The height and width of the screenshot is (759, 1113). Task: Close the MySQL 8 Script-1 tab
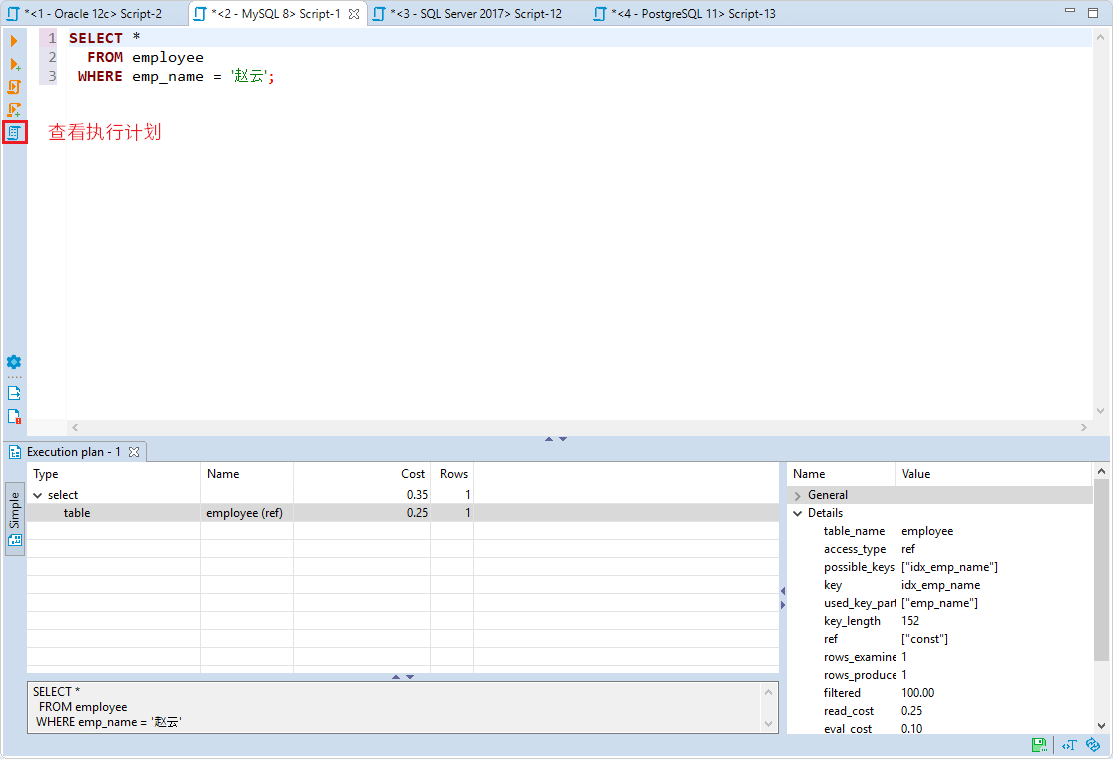tap(353, 13)
